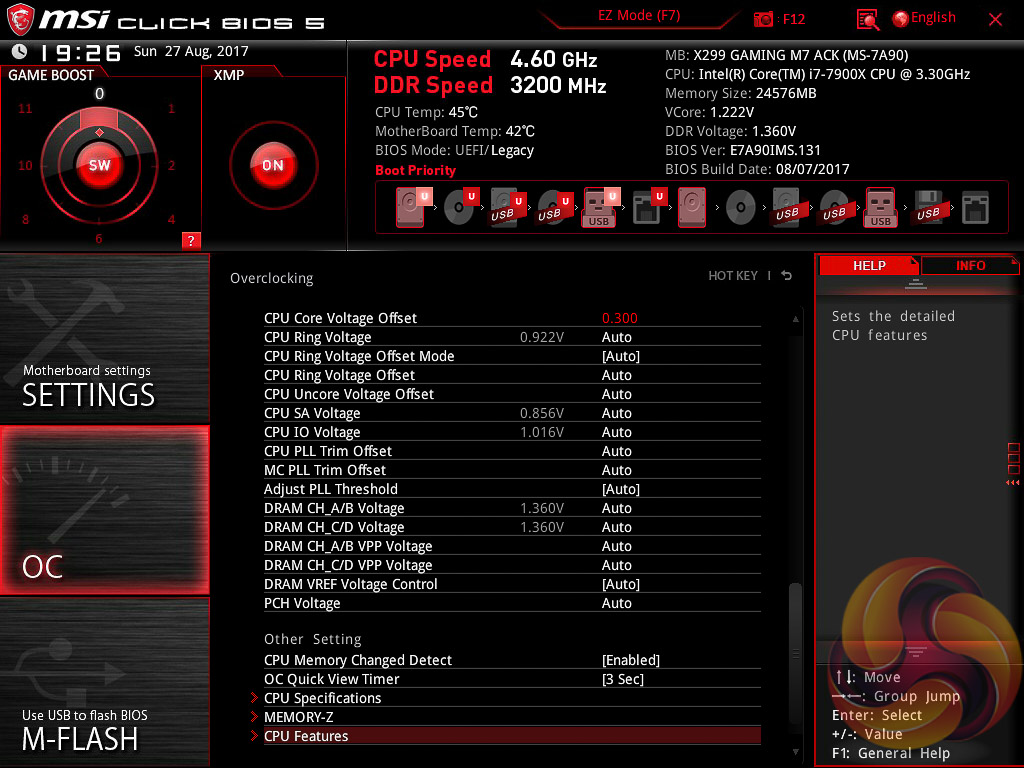Switch to the HELP tab
Viewport: 1024px width, 768px height.
[x=869, y=265]
